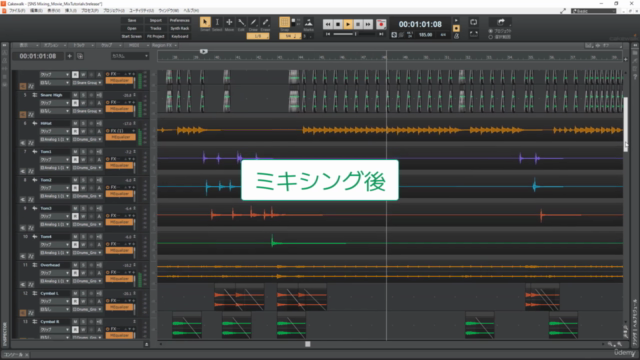Viewport: 640px width, 360px height.
Task: Activate the Edit tool icon
Action: pyautogui.click(x=241, y=22)
